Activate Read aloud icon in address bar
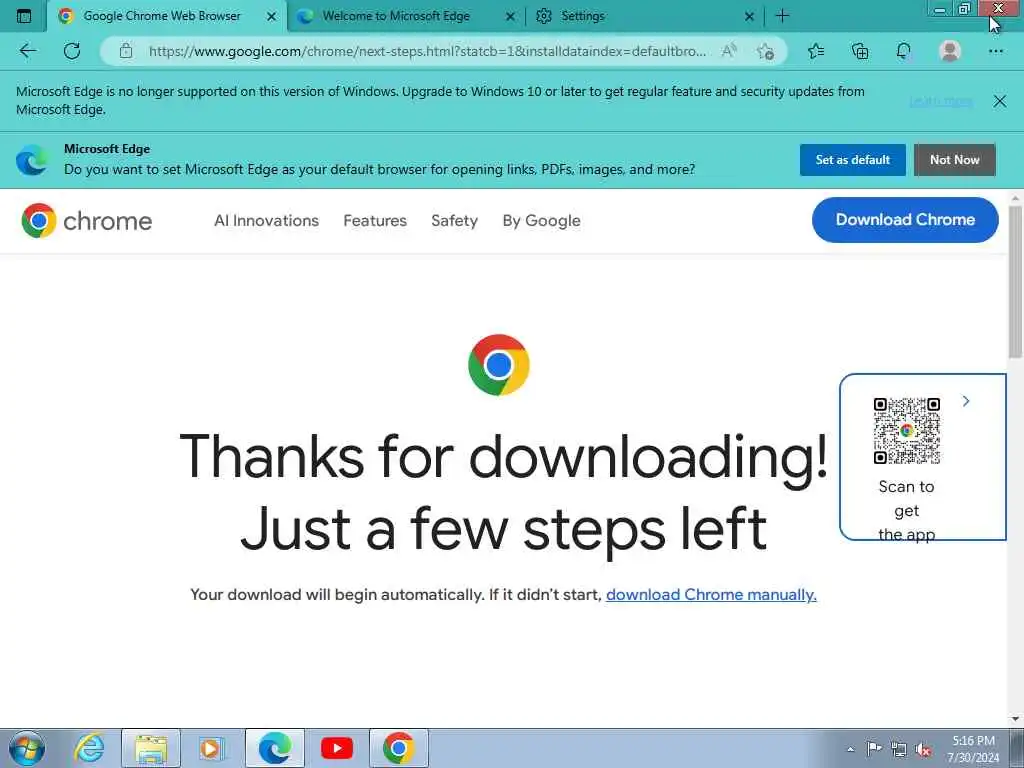 pyautogui.click(x=729, y=50)
